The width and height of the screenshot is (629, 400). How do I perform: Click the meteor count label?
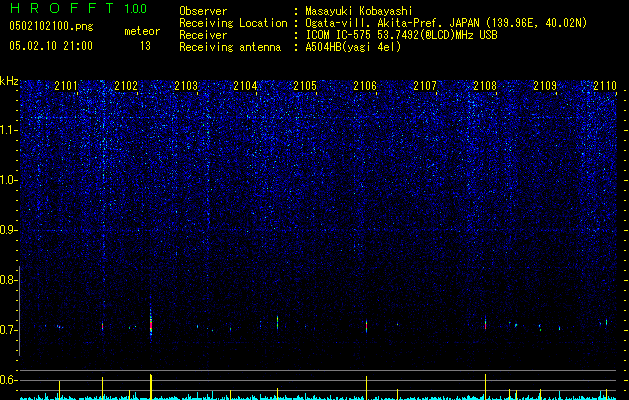tap(142, 31)
